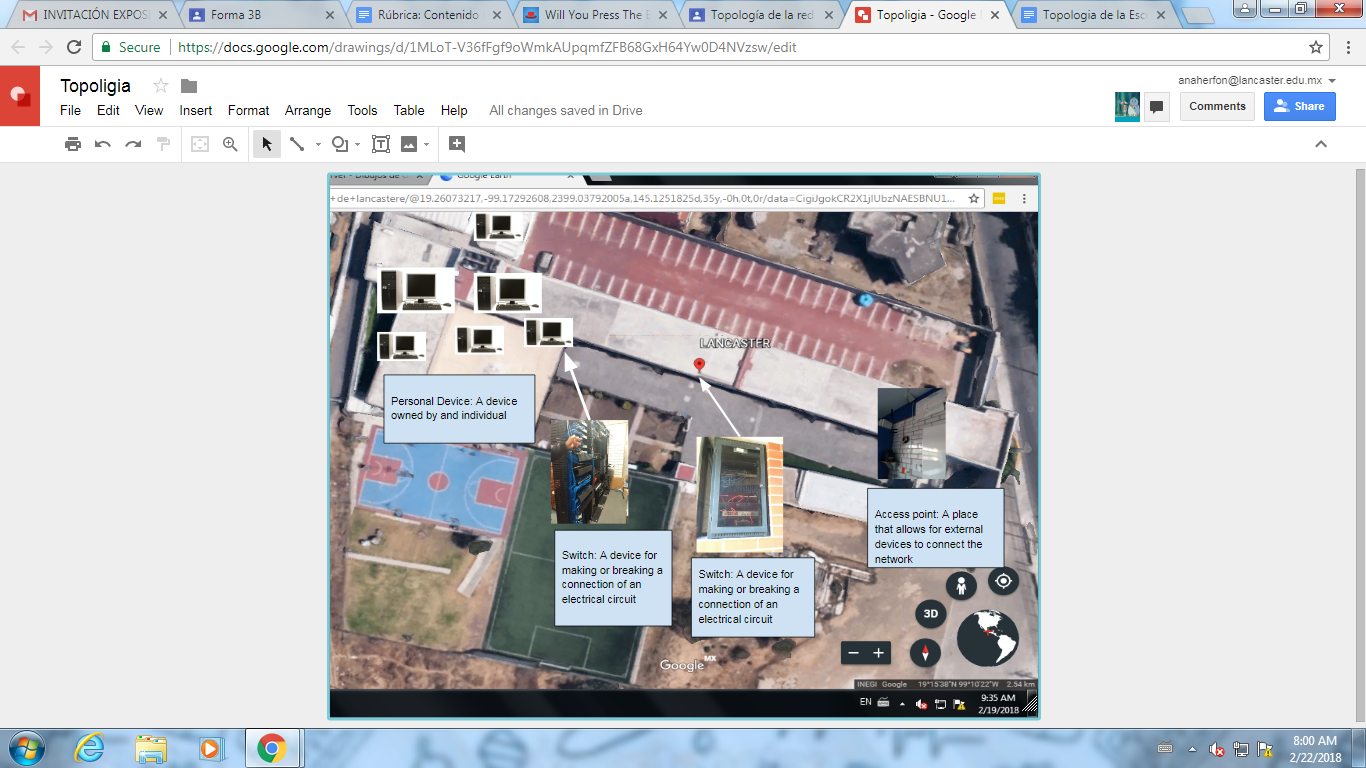Open the Help menu
Screen dimensions: 1366x768
(454, 110)
